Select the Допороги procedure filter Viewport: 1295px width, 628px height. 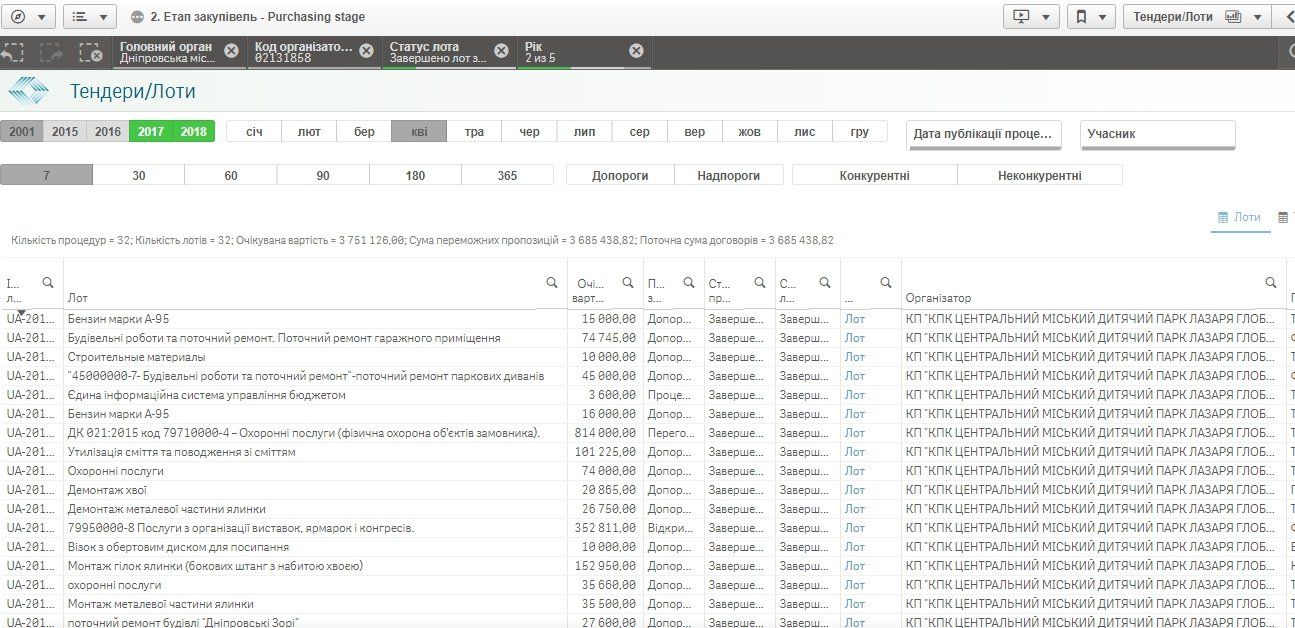(x=620, y=175)
